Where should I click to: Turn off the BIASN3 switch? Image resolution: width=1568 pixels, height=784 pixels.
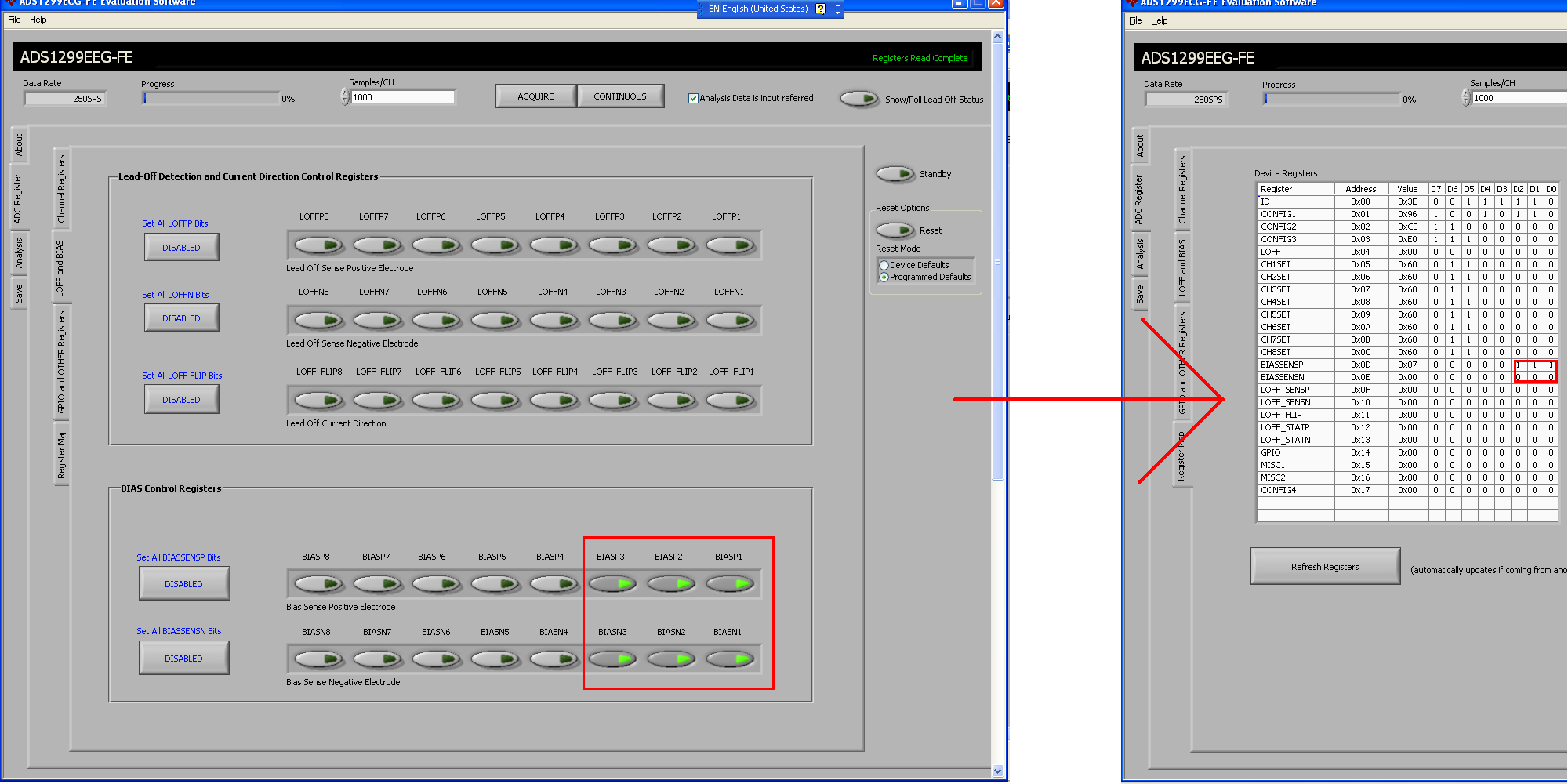[x=612, y=659]
